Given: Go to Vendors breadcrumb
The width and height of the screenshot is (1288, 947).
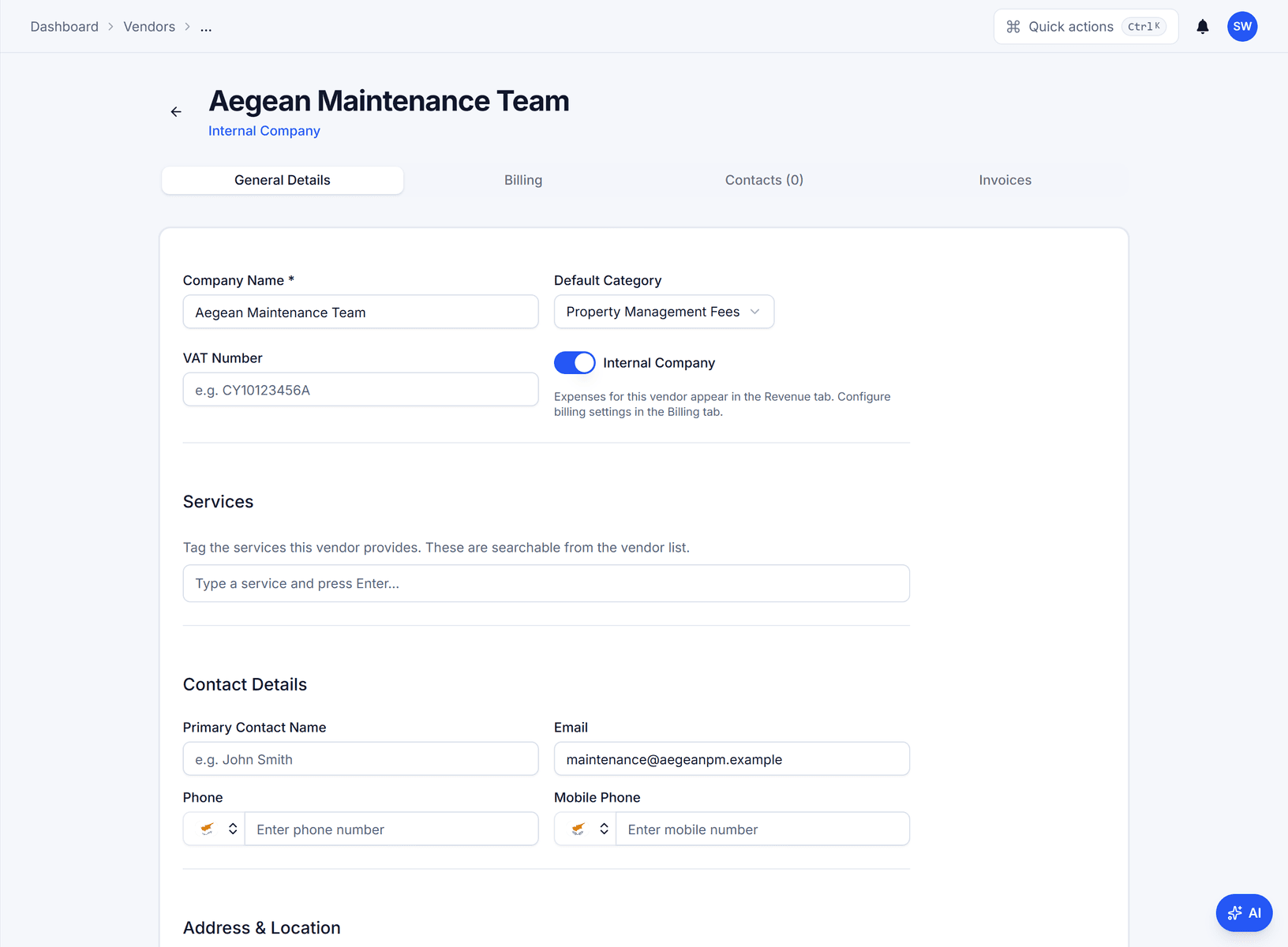Looking at the screenshot, I should (x=149, y=27).
